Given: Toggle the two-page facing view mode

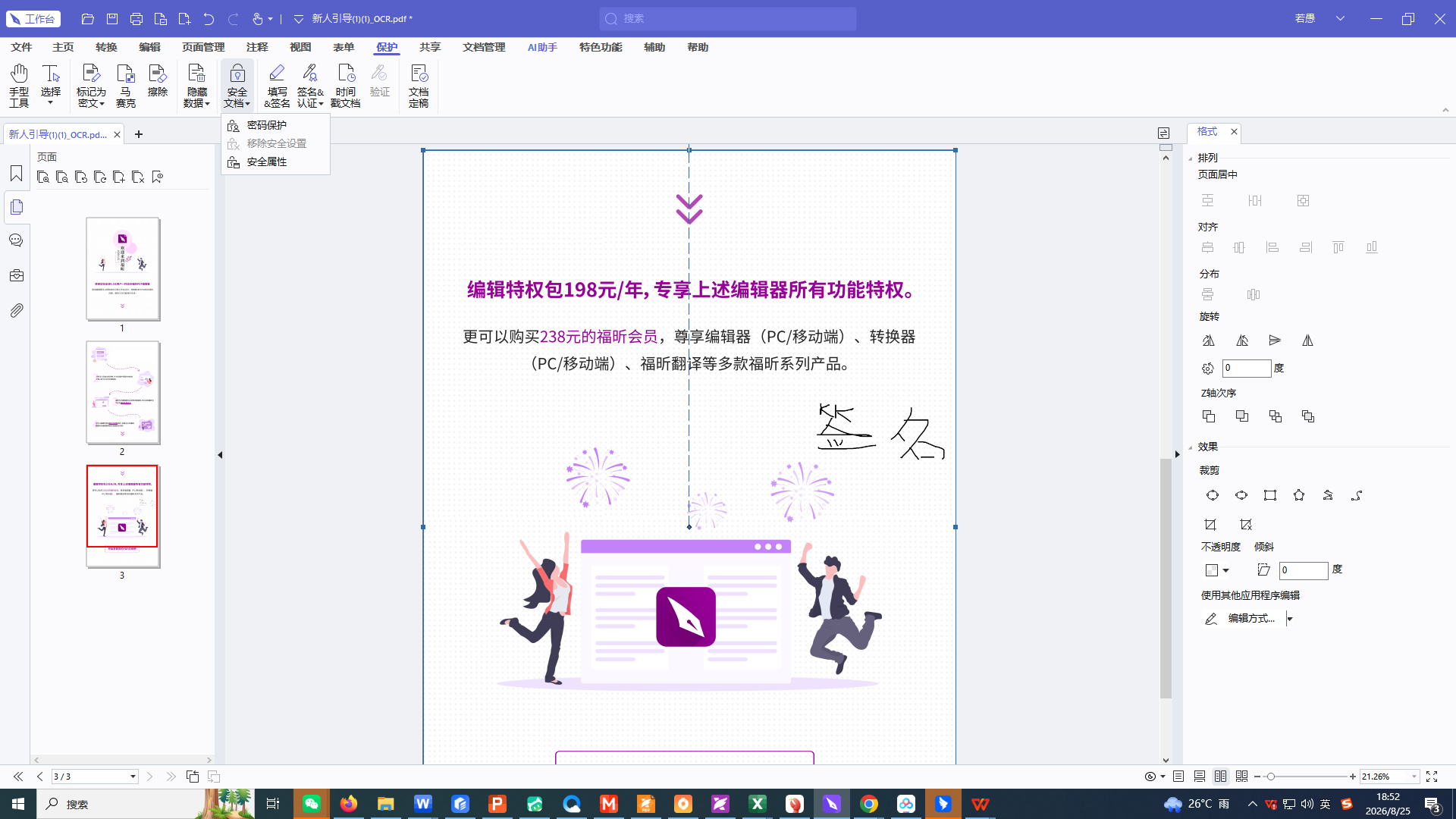Looking at the screenshot, I should [1220, 777].
